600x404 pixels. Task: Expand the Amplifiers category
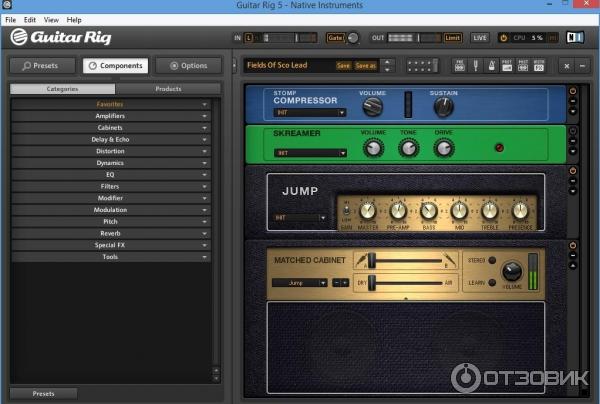[x=110, y=116]
